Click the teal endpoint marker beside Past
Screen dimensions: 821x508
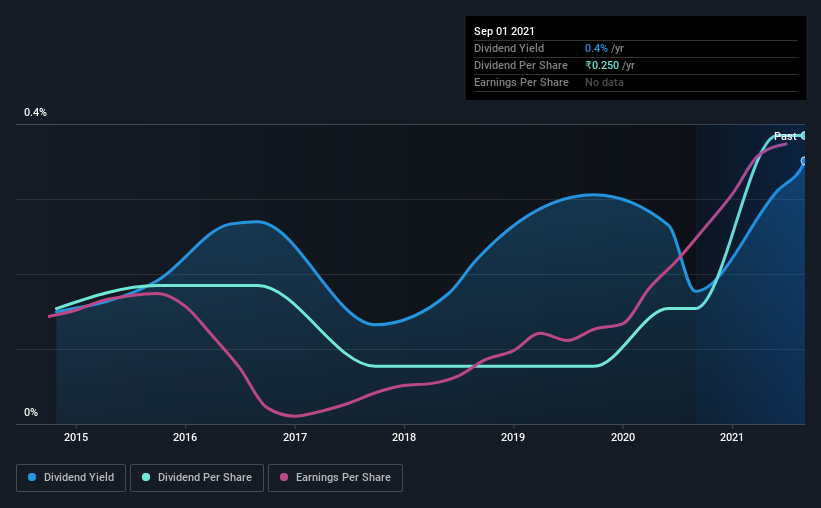(803, 136)
